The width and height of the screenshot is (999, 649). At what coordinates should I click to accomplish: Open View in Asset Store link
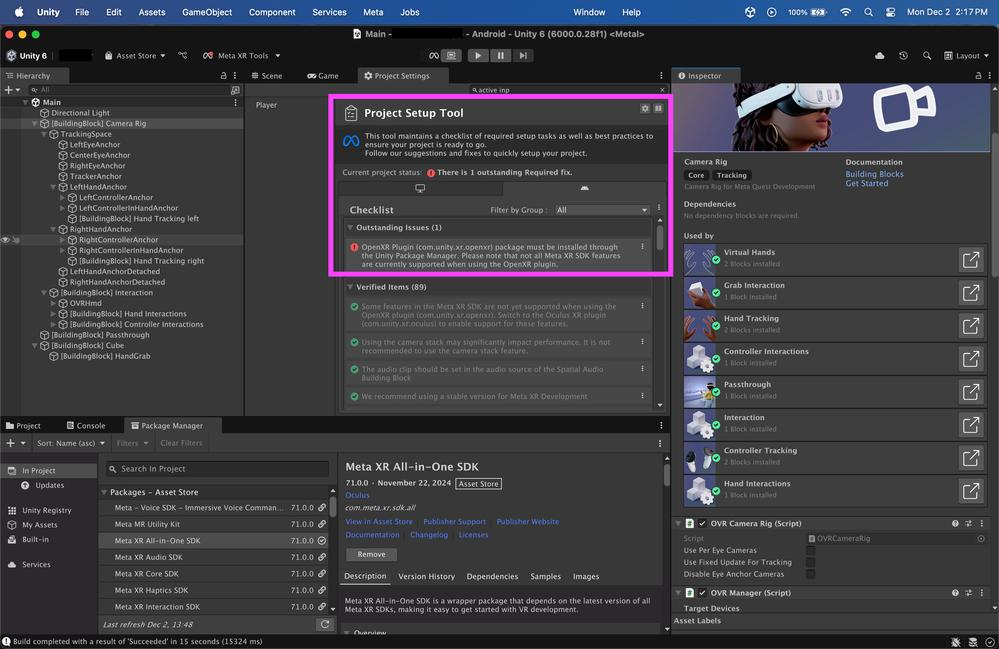point(378,522)
